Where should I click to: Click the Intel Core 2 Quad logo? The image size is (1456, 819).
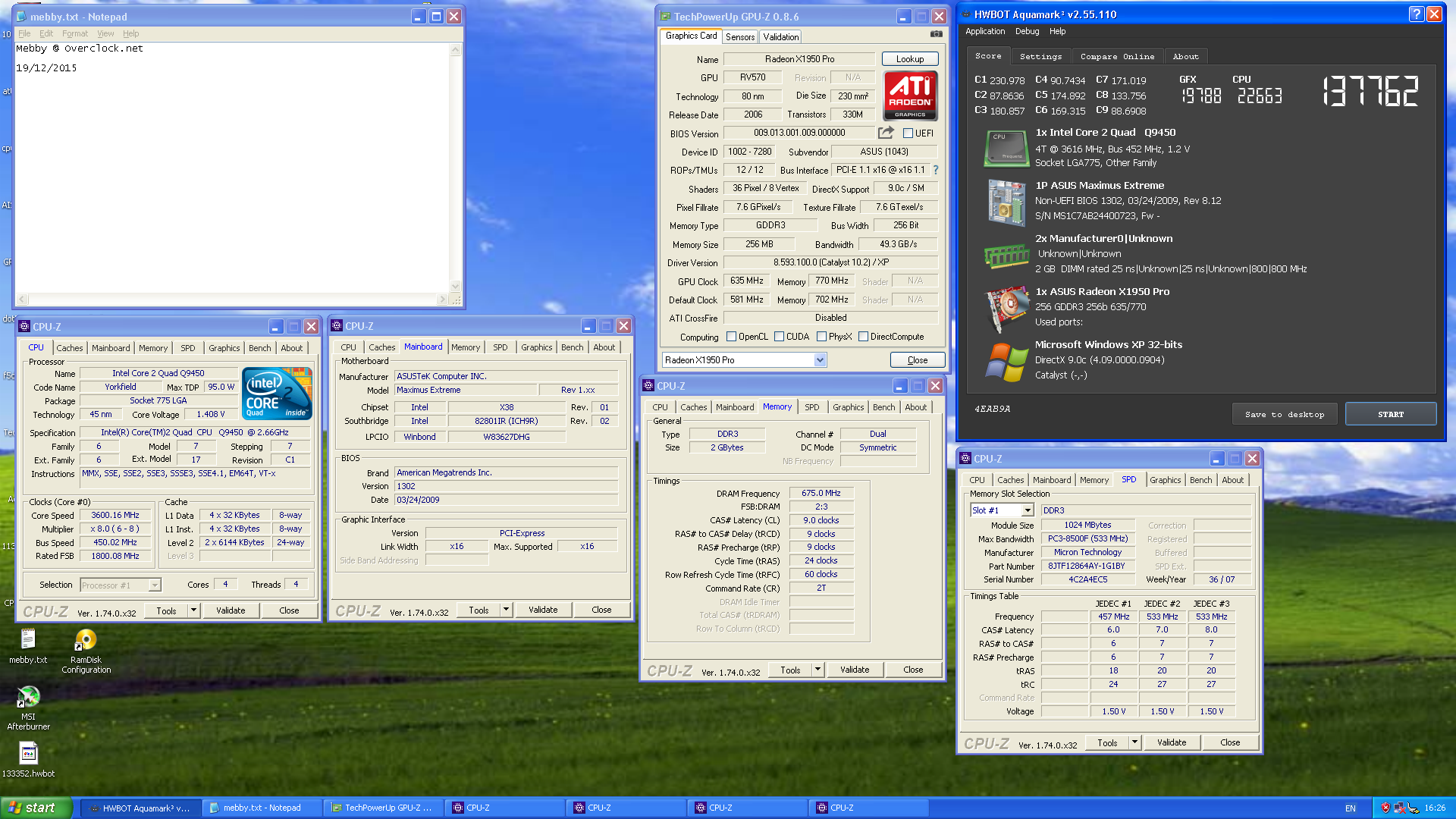[277, 393]
